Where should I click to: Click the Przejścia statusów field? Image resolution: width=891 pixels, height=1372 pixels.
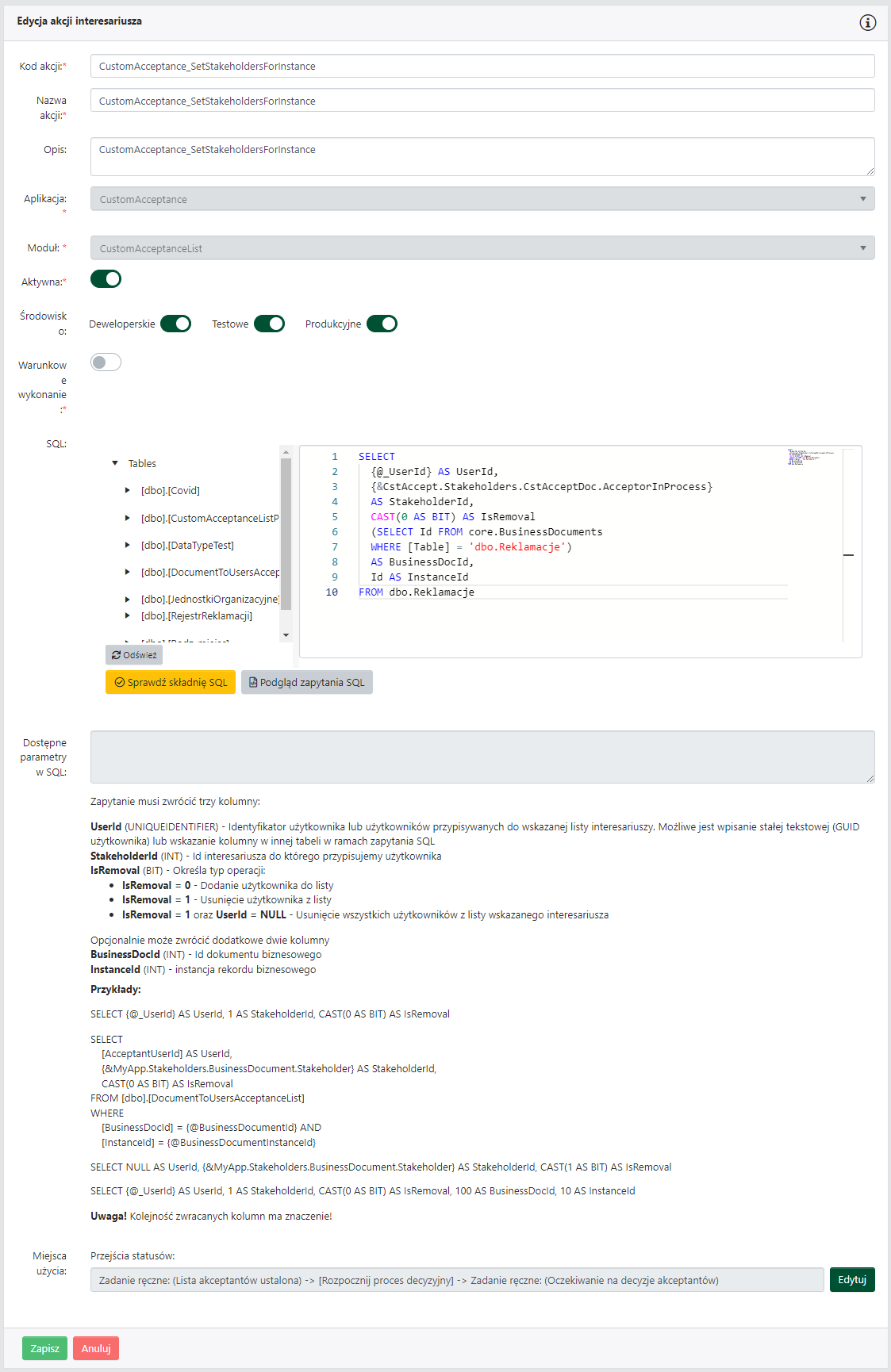tap(457, 1280)
